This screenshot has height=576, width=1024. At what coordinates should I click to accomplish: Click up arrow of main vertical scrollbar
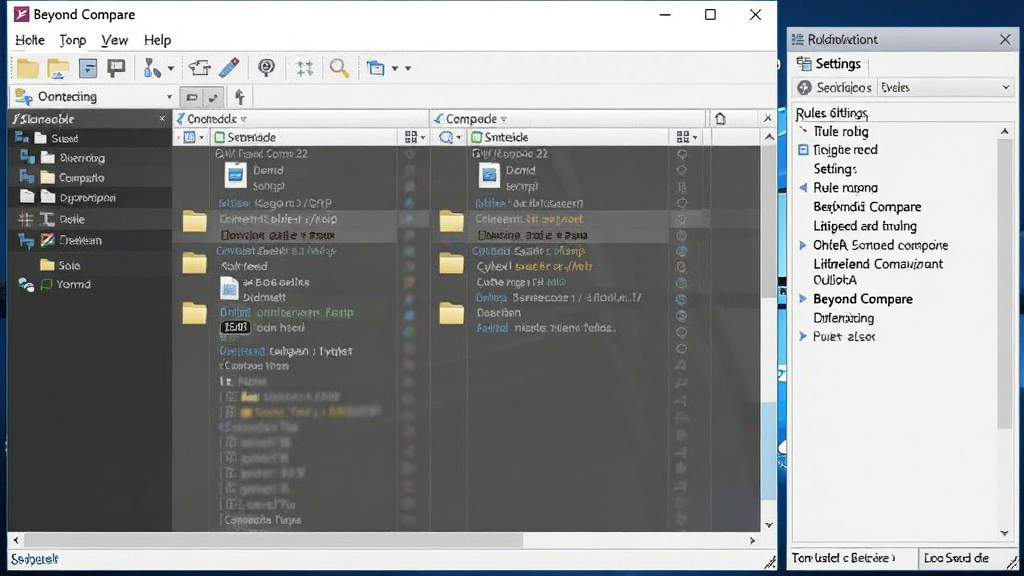pyautogui.click(x=769, y=136)
